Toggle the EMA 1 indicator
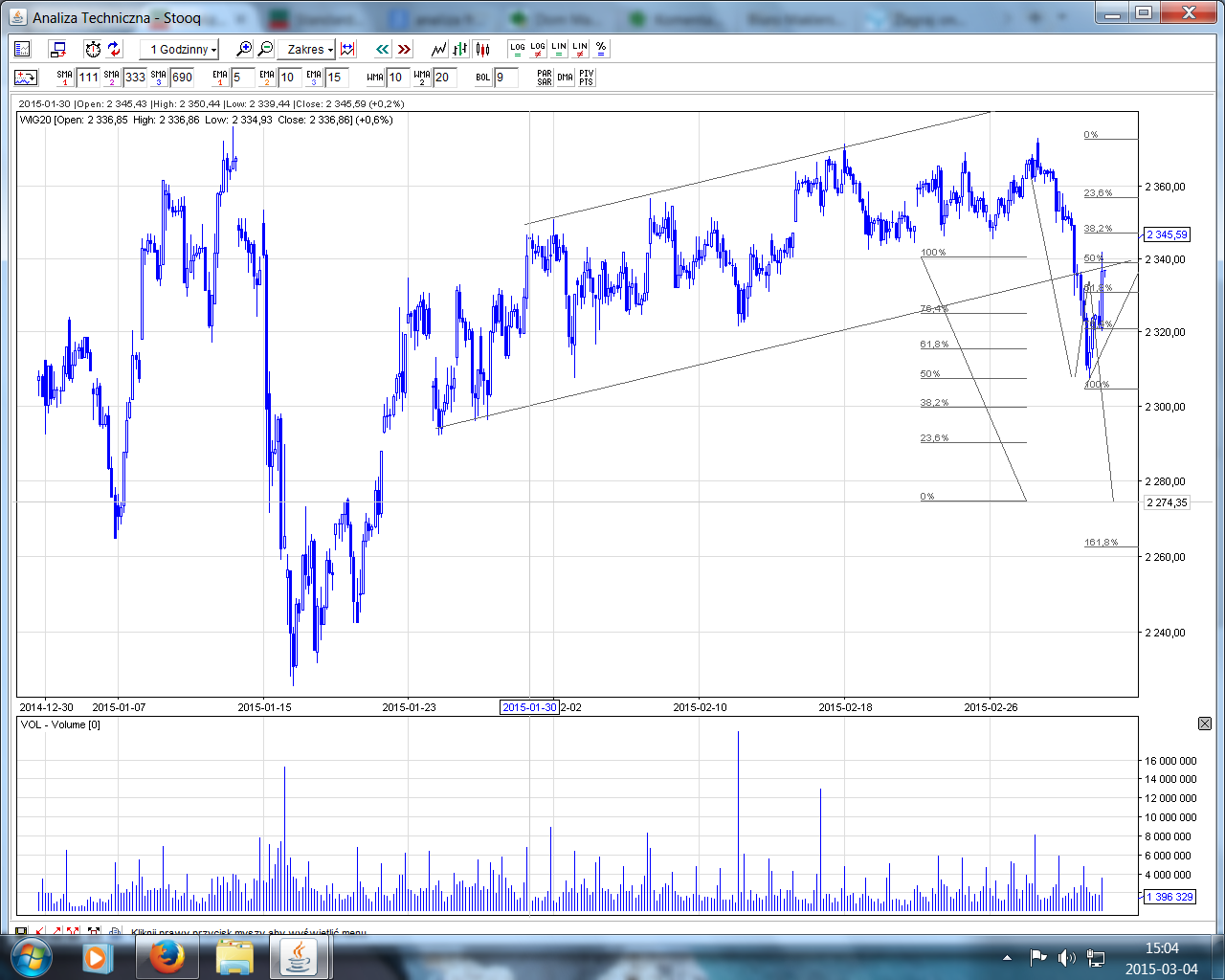 [220, 78]
